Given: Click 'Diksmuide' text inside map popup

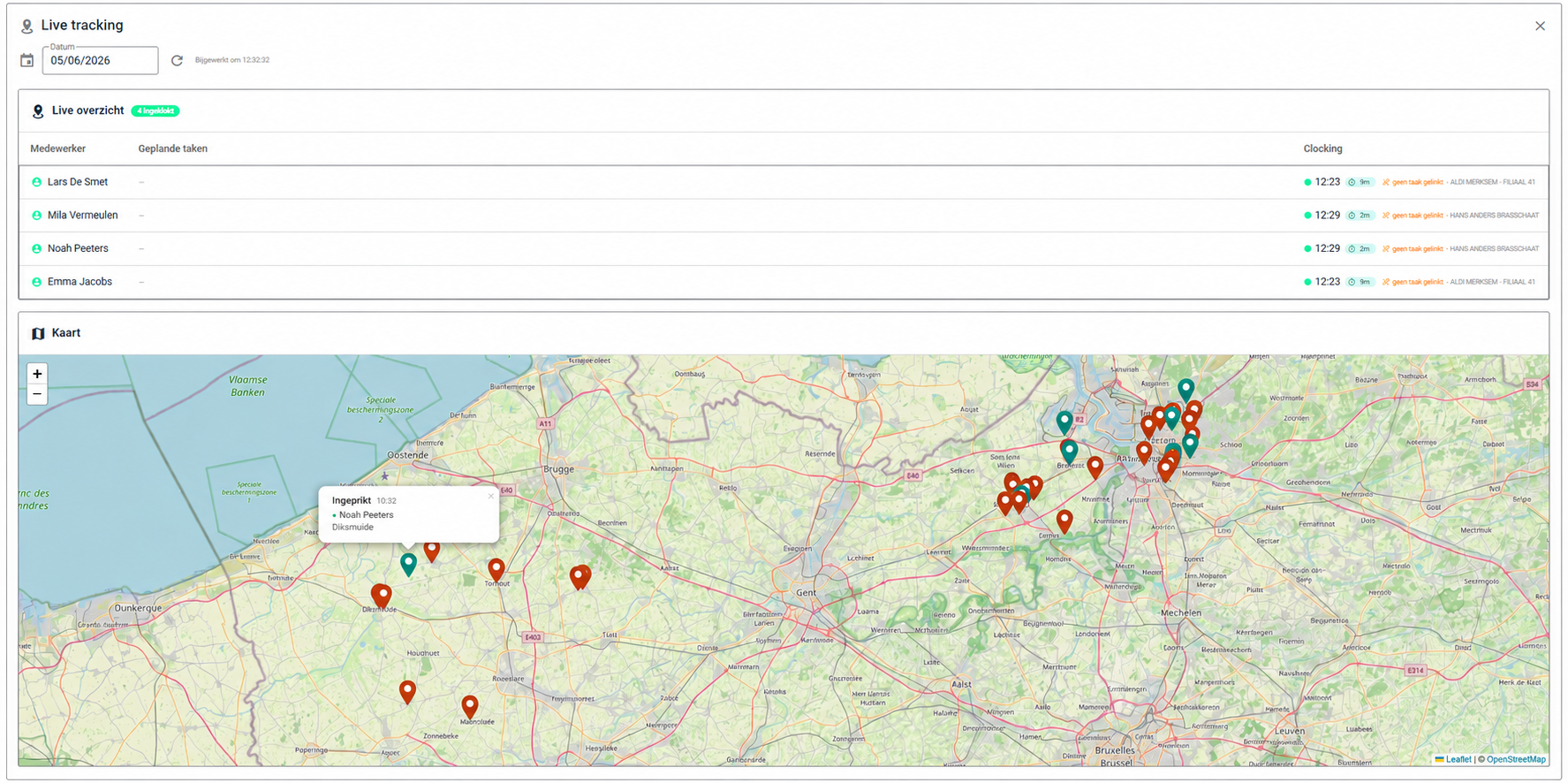Looking at the screenshot, I should click(x=352, y=528).
